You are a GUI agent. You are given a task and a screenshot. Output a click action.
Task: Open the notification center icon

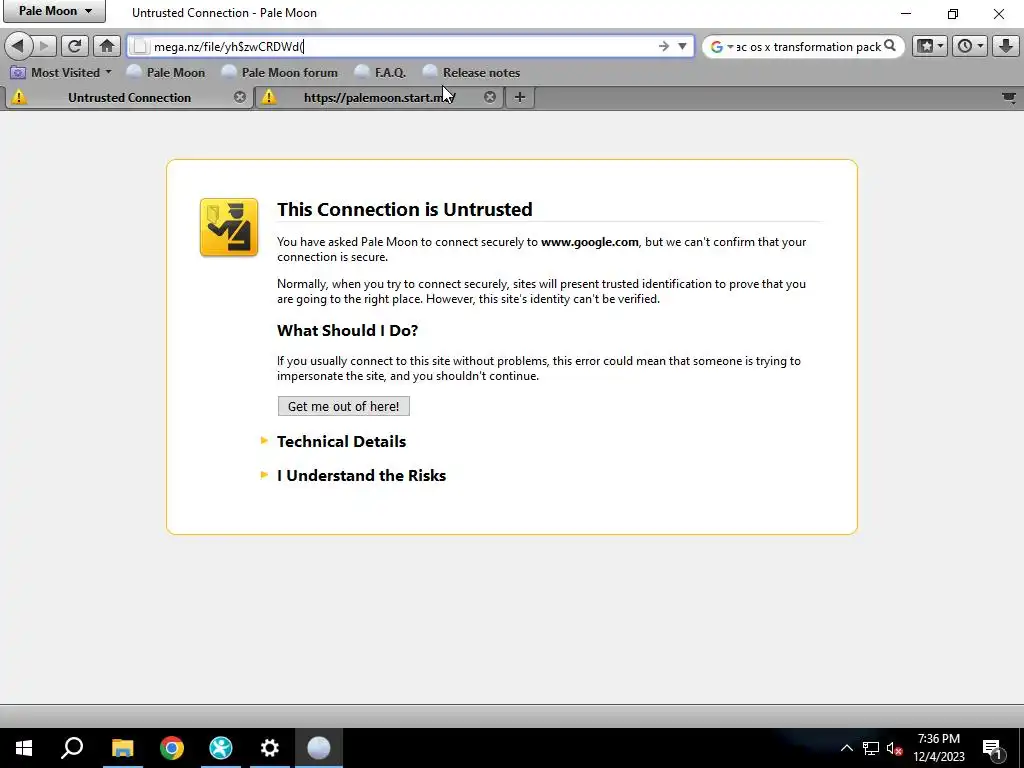coord(993,748)
